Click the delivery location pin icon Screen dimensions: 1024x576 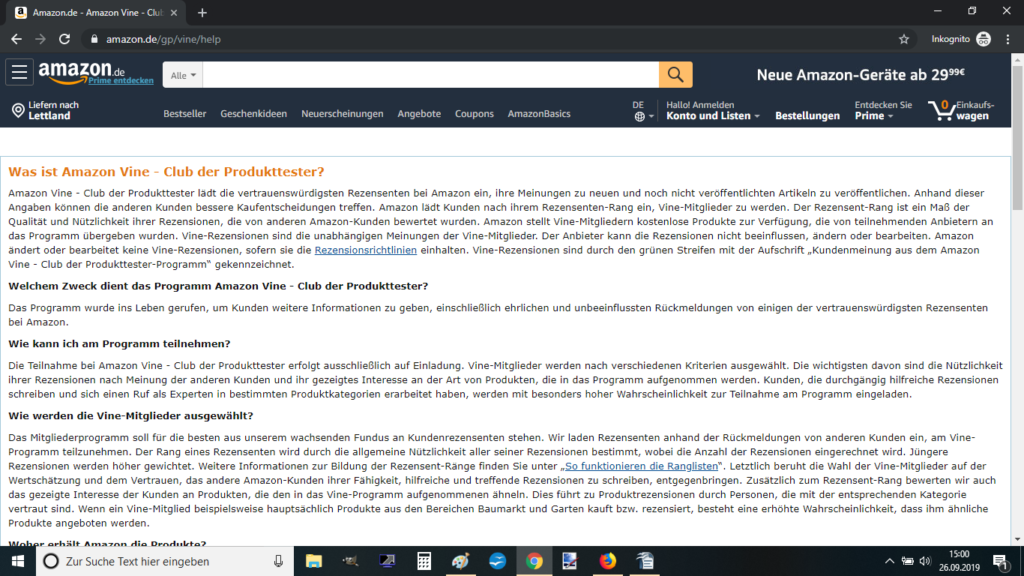coord(18,110)
